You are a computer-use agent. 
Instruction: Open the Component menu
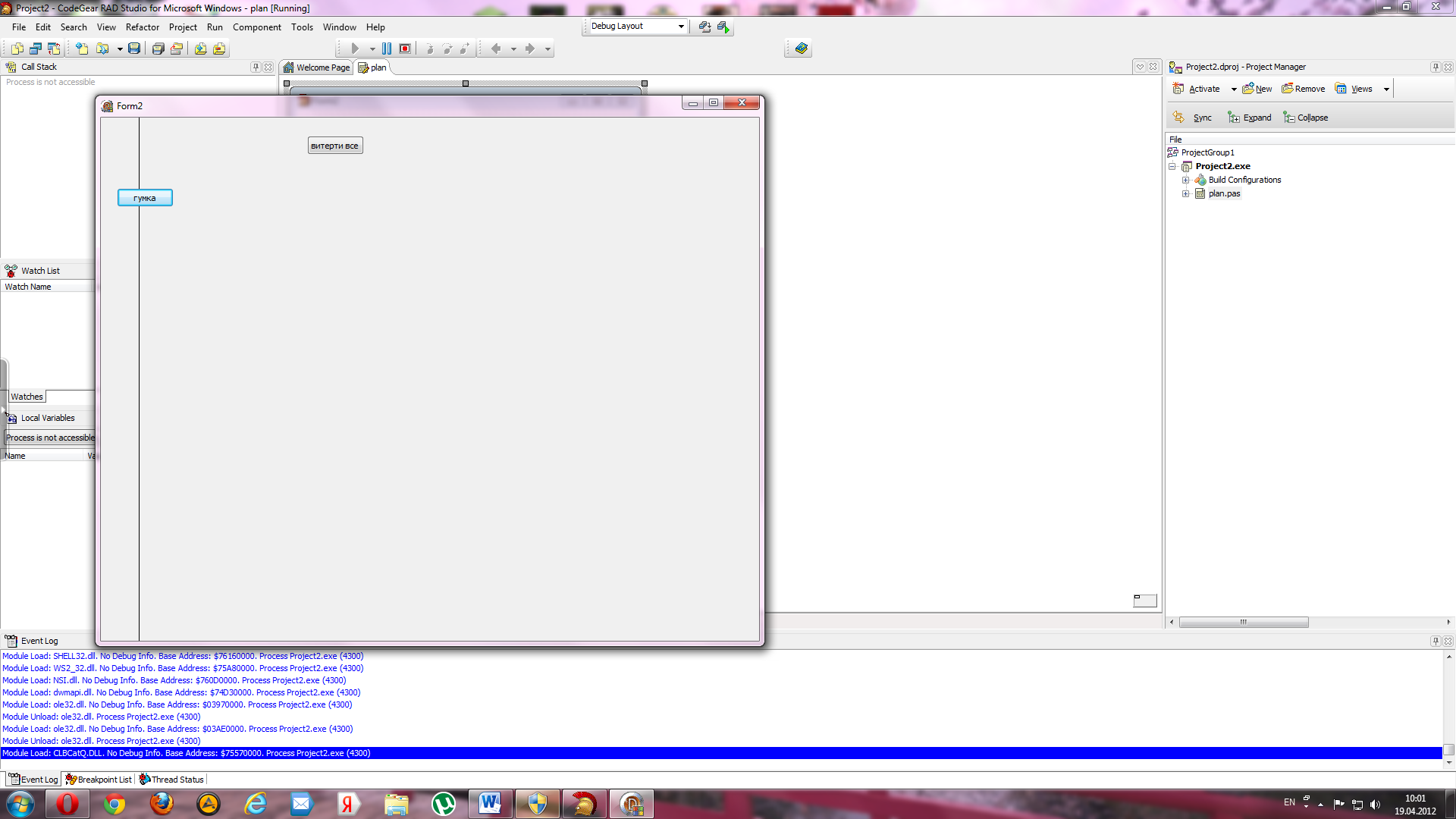[256, 27]
